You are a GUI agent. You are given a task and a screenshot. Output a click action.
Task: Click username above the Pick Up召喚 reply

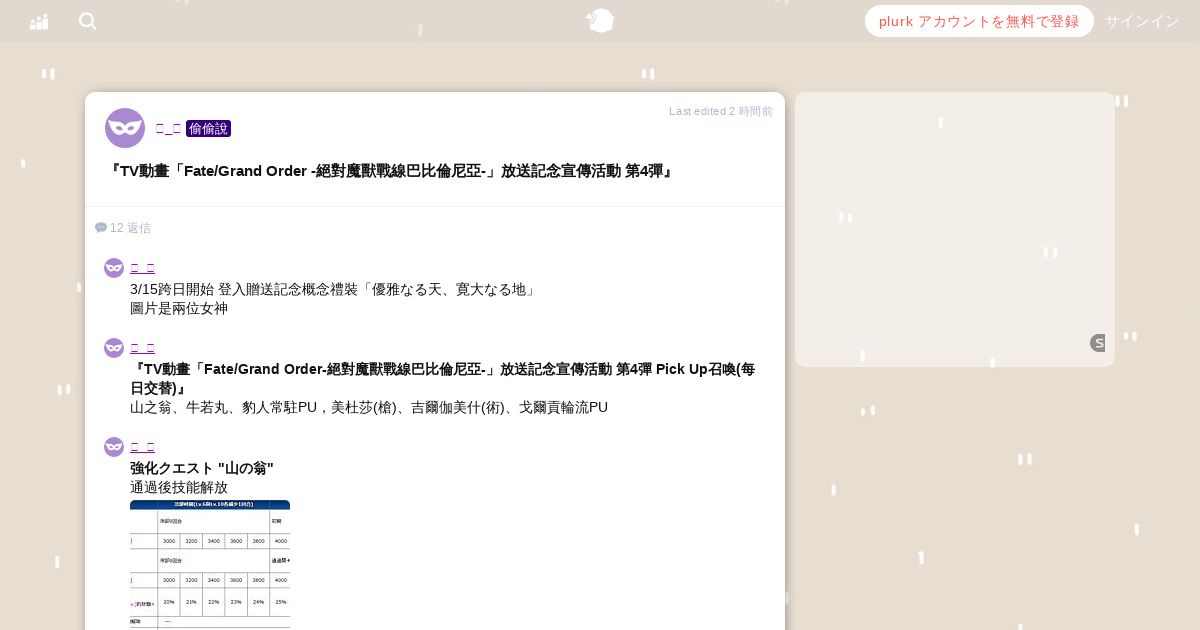142,348
